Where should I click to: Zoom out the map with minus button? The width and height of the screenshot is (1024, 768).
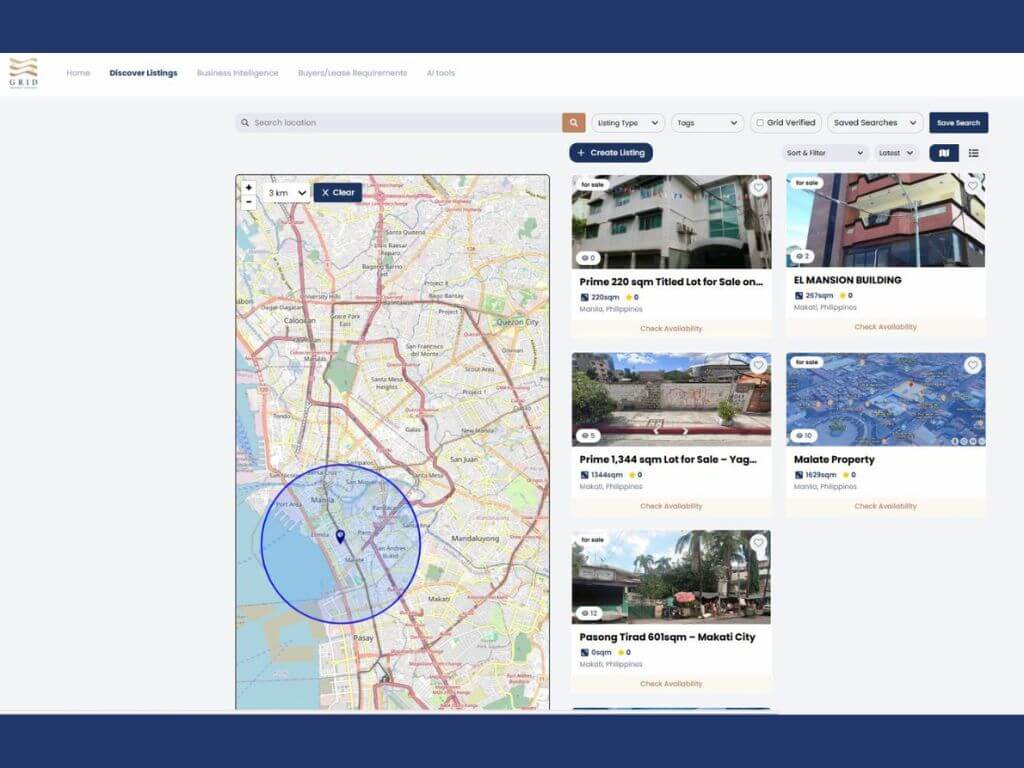[249, 201]
